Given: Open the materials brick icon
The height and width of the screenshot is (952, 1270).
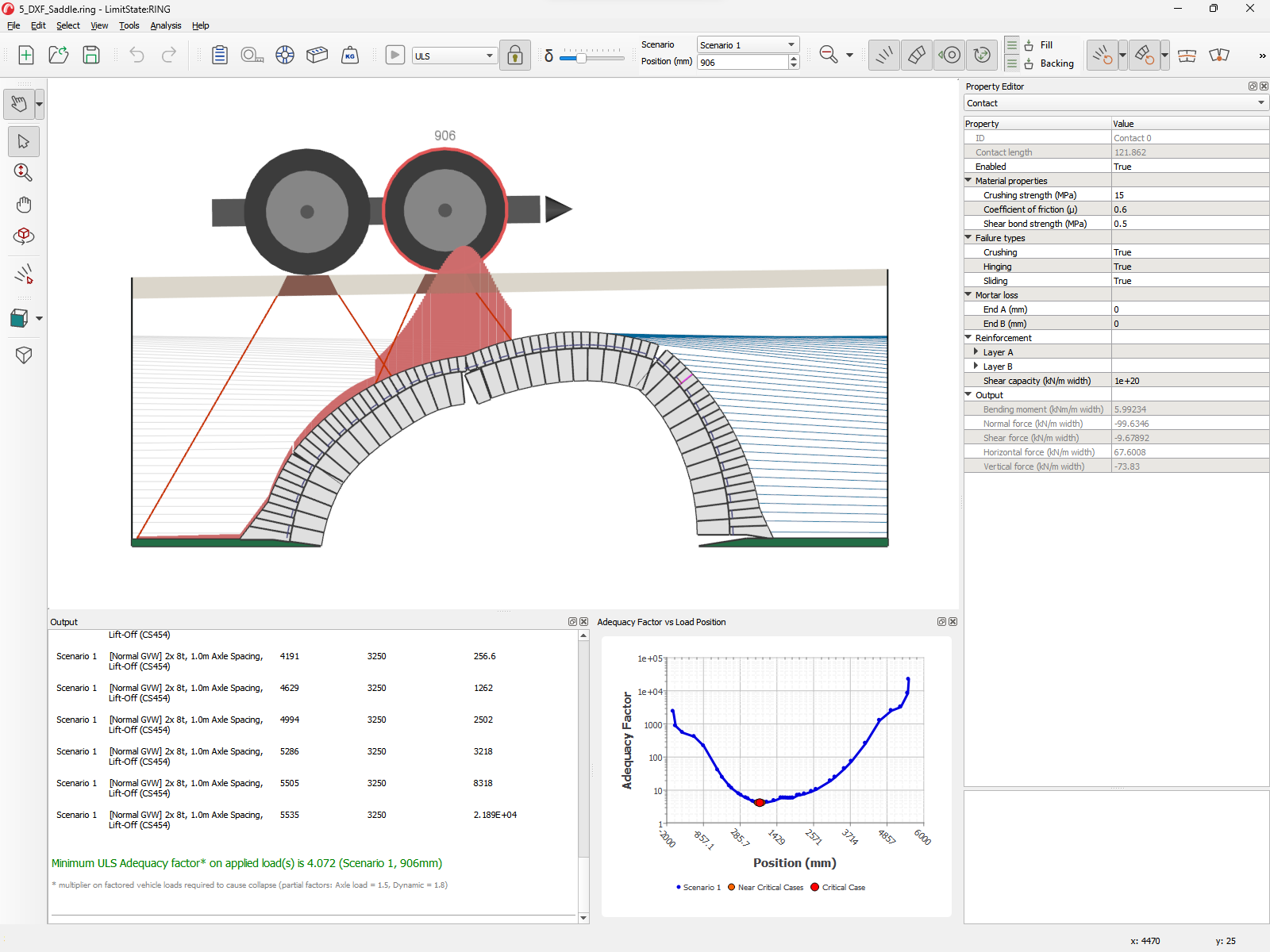Looking at the screenshot, I should point(317,55).
